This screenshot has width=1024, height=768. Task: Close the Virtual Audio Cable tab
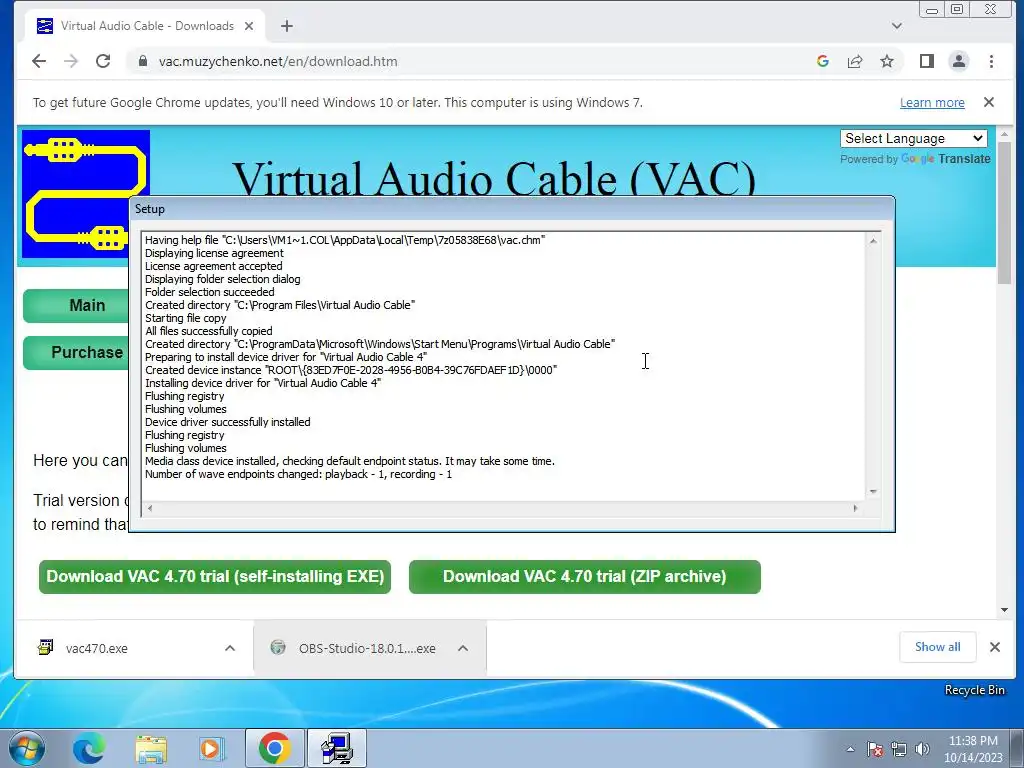click(249, 26)
